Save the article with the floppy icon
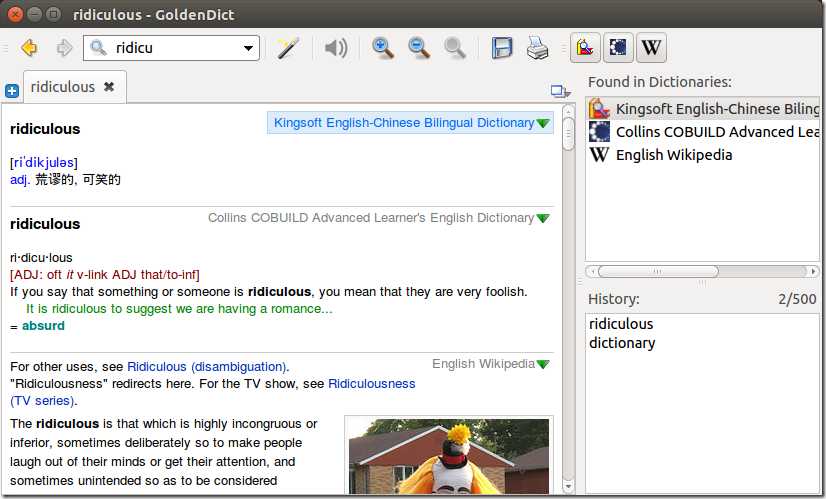826x499 pixels. 502,48
